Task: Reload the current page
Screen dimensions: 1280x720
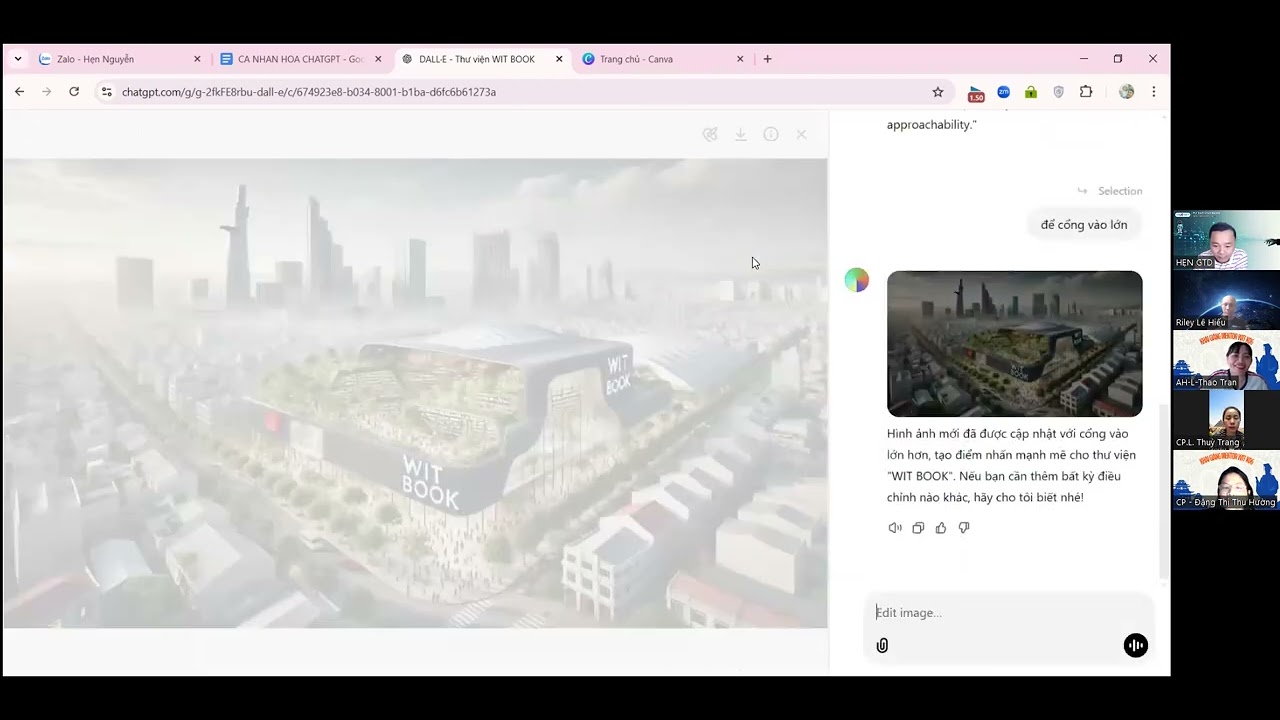Action: click(74, 92)
